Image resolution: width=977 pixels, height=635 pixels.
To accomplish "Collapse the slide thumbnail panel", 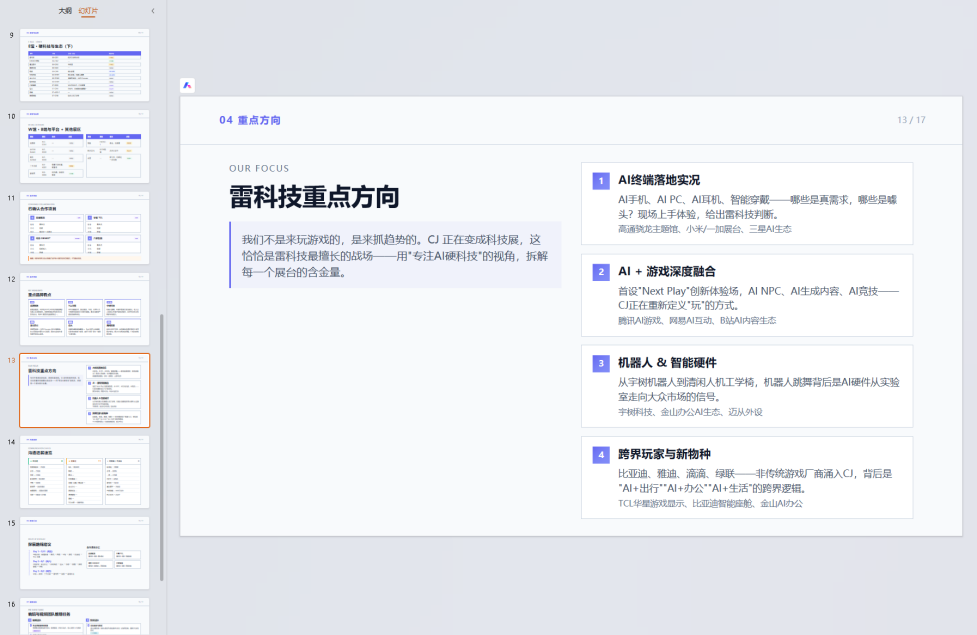I will pyautogui.click(x=153, y=11).
